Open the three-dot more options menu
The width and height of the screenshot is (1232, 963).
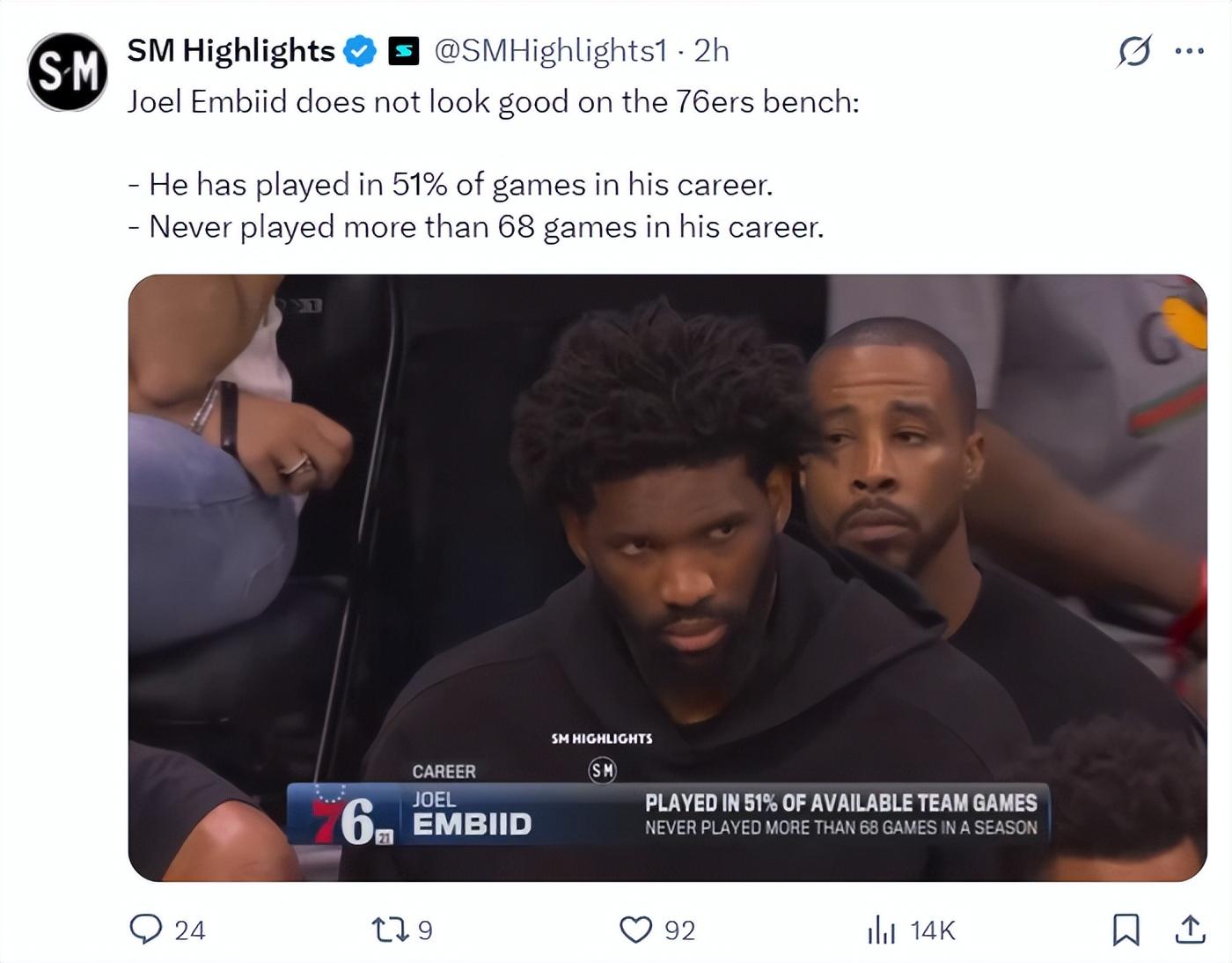(1189, 51)
